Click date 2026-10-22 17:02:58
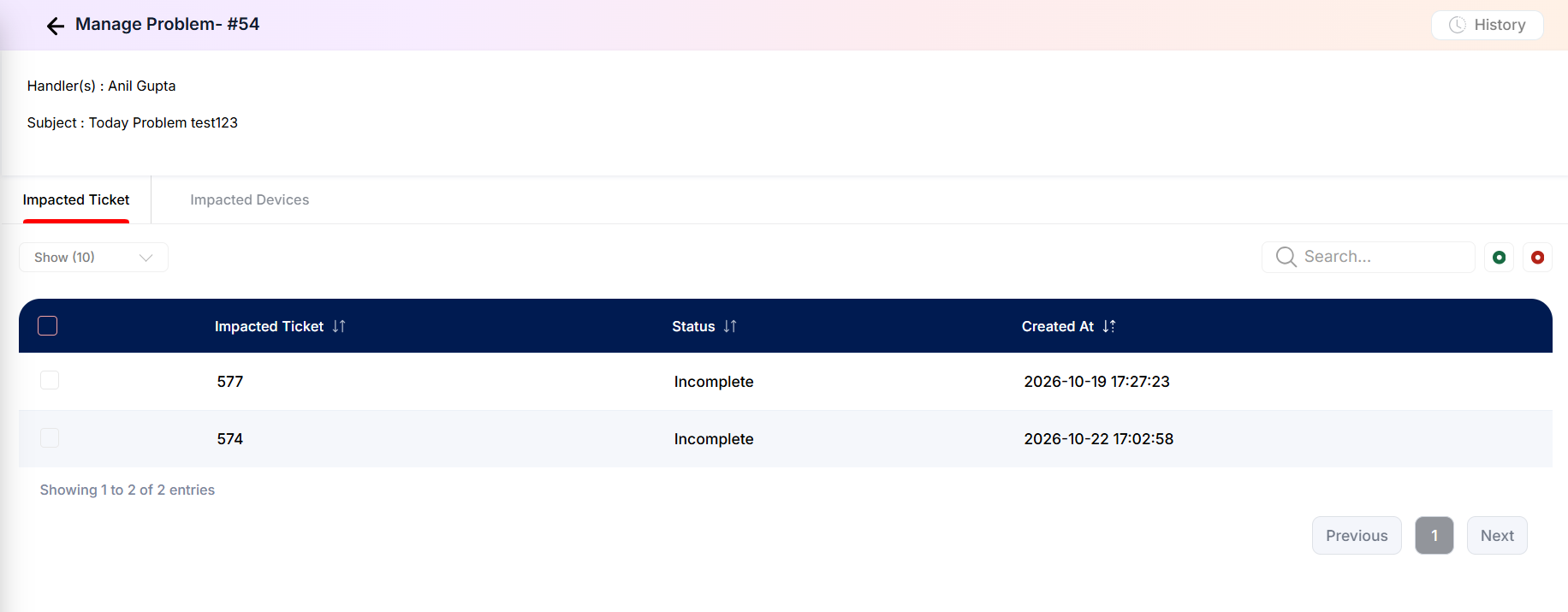1568x612 pixels. click(x=1098, y=438)
